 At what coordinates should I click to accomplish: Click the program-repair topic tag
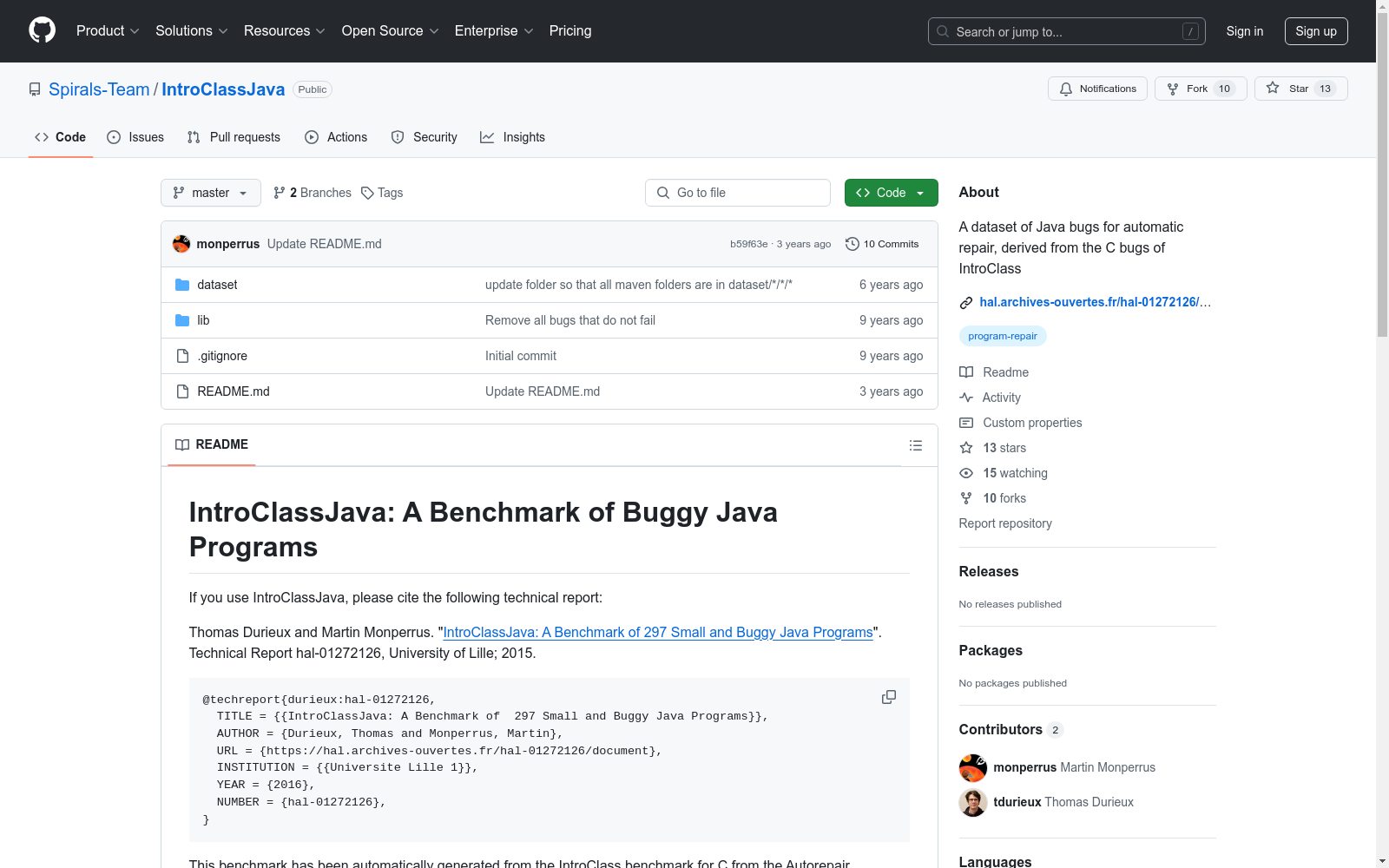(x=1003, y=336)
